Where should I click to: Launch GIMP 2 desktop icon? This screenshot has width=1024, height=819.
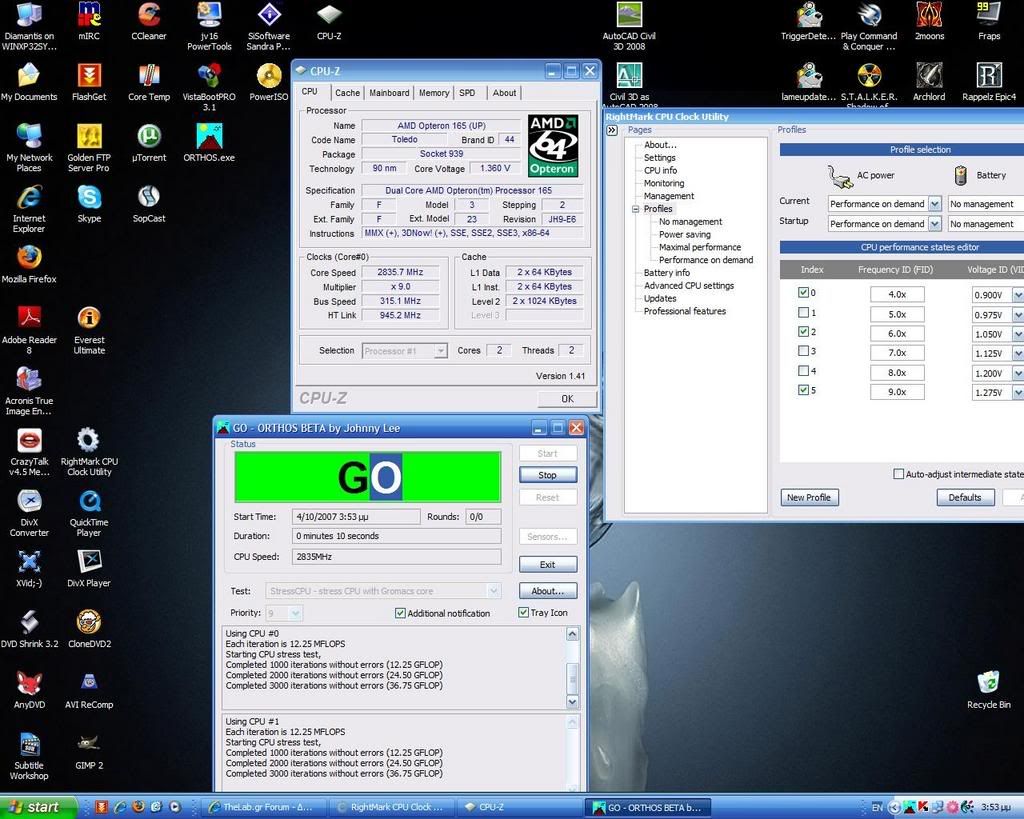89,750
